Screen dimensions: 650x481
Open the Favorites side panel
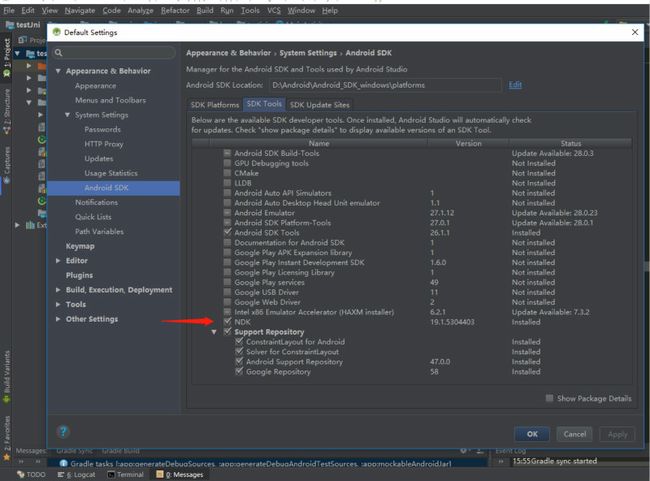(7, 438)
